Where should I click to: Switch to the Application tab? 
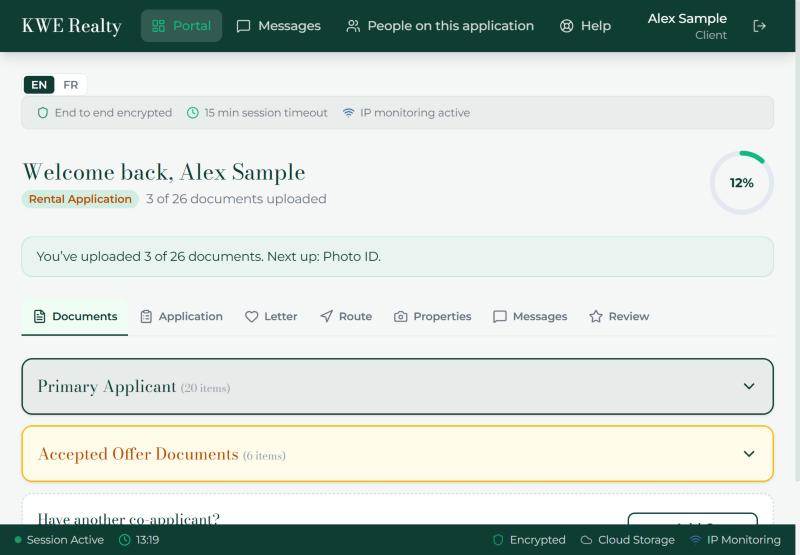click(182, 317)
